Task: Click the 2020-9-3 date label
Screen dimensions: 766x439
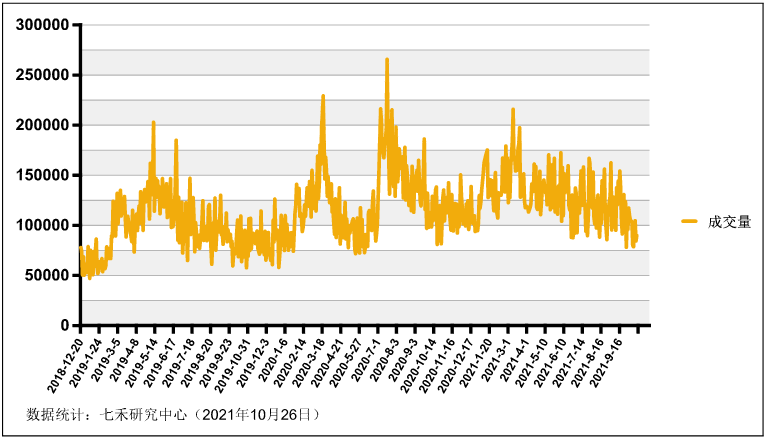Action: (x=404, y=359)
